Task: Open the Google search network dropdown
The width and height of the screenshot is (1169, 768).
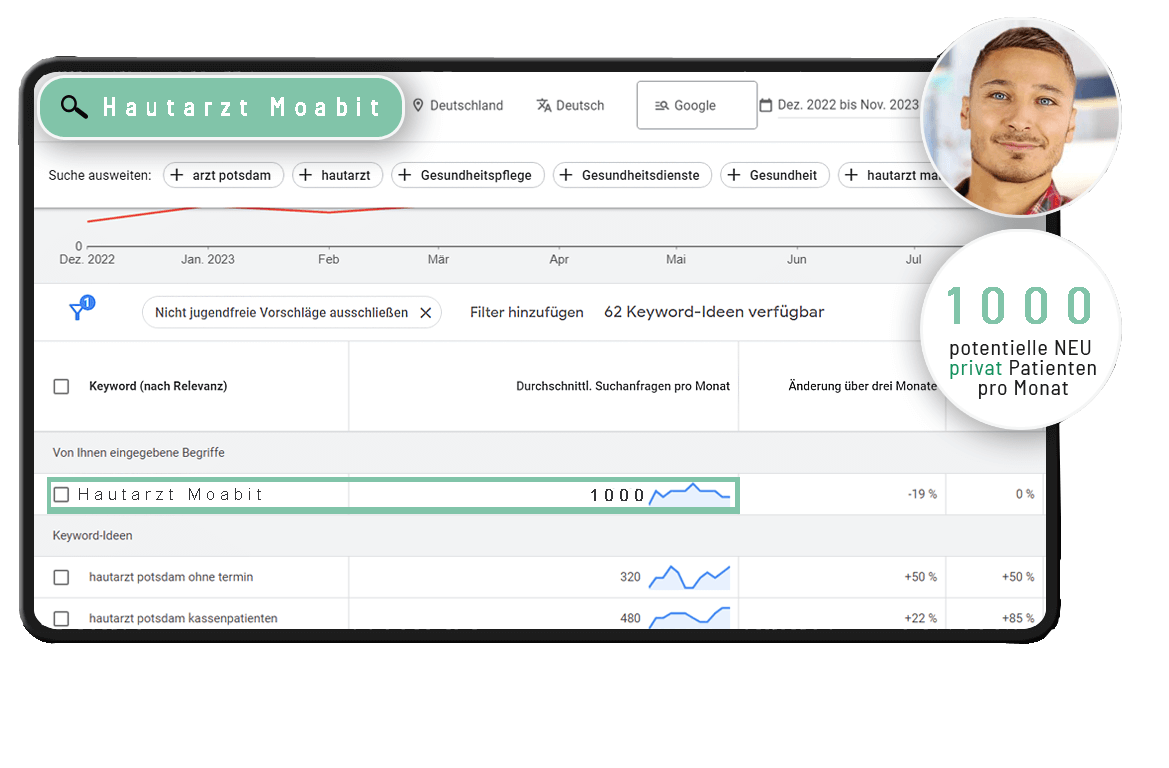Action: [696, 105]
